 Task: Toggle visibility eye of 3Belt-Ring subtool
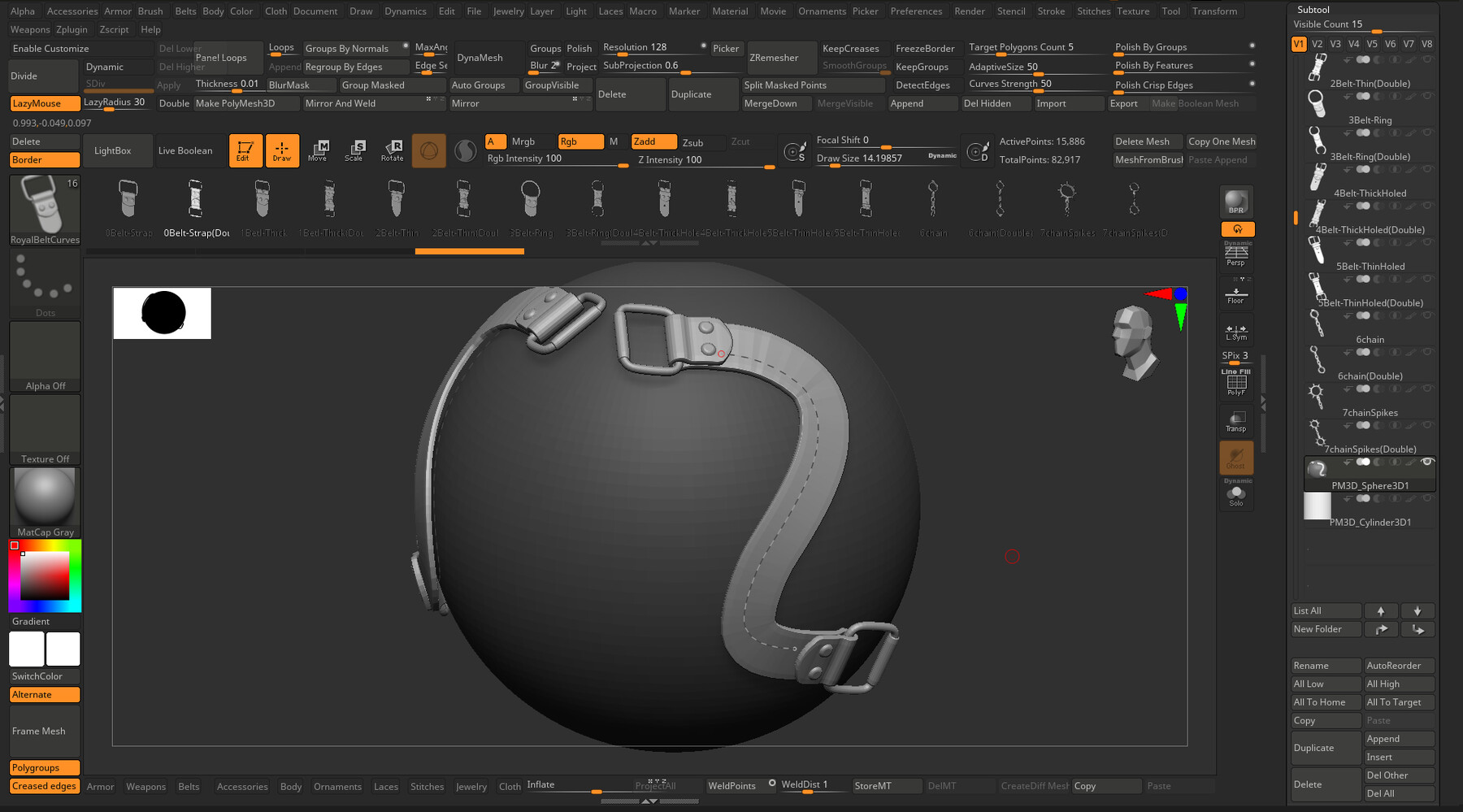[1426, 97]
